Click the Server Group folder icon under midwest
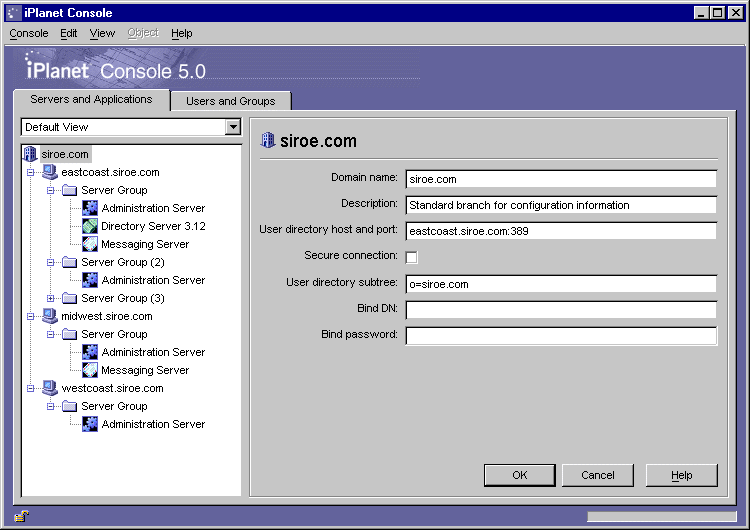The height and width of the screenshot is (530, 750). tap(69, 334)
